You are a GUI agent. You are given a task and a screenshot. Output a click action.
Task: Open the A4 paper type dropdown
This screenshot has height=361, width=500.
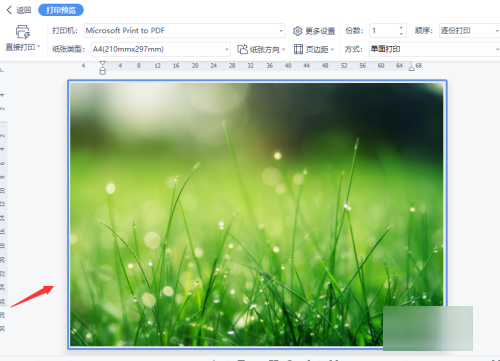click(161, 49)
